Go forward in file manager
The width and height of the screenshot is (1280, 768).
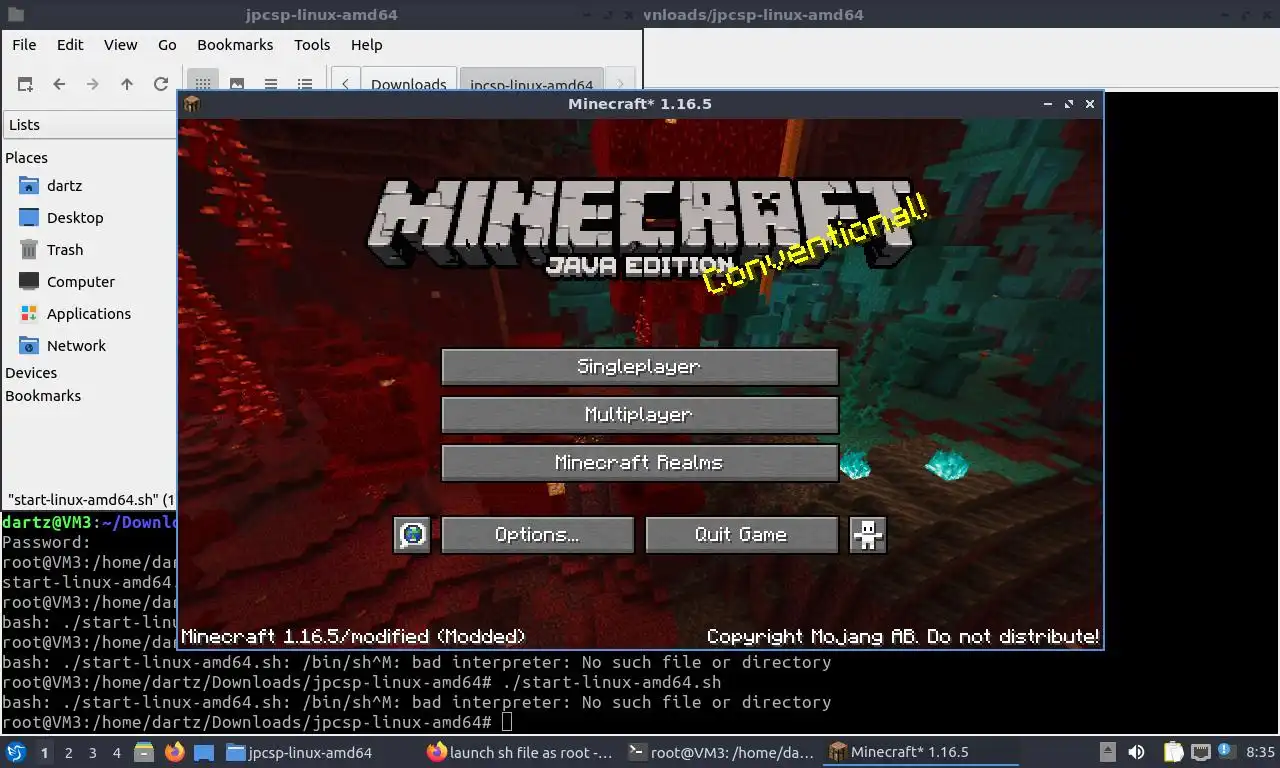[93, 85]
